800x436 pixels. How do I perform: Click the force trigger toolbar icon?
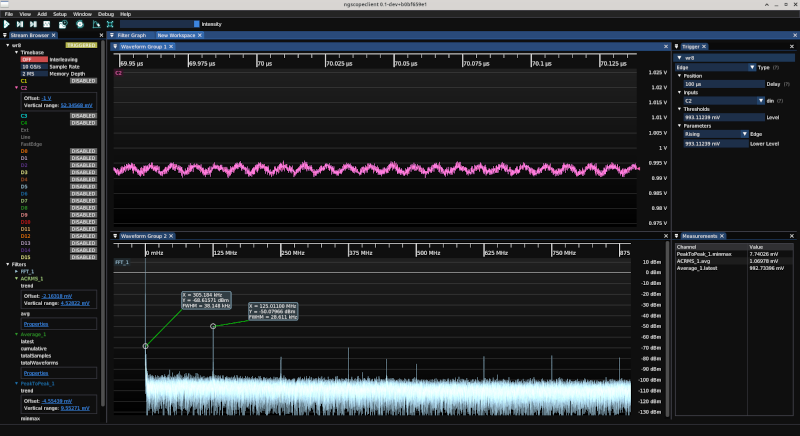(x=33, y=24)
